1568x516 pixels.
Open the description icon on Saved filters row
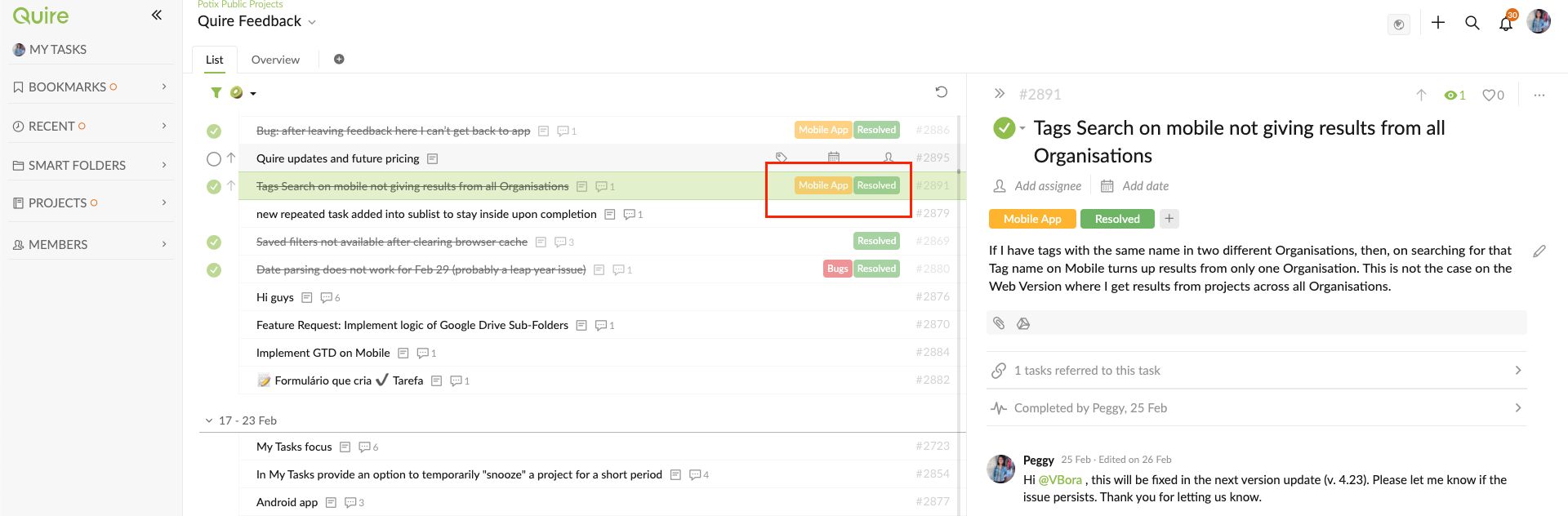(x=541, y=242)
